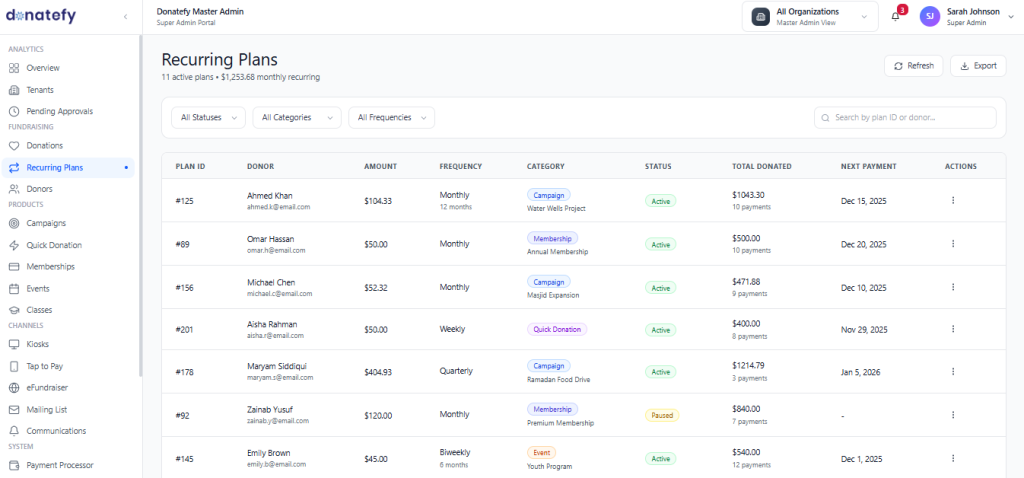The height and width of the screenshot is (478, 1024).
Task: Open Memberships from the sidebar
Action: [x=50, y=267]
